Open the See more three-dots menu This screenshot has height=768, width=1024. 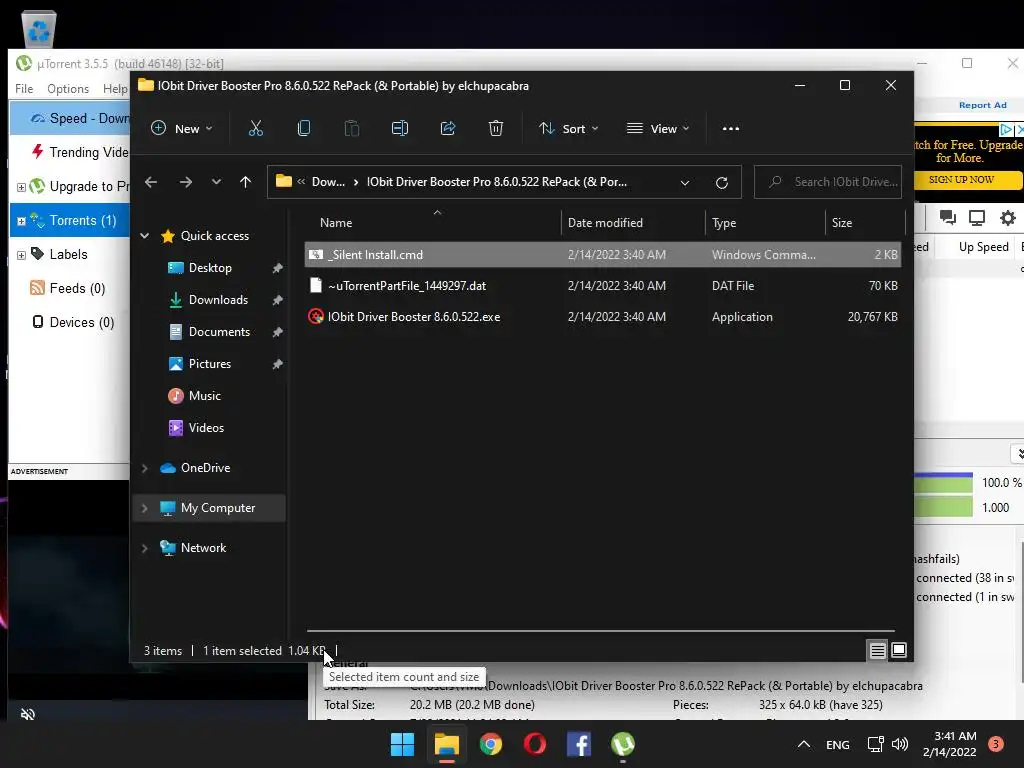[731, 129]
